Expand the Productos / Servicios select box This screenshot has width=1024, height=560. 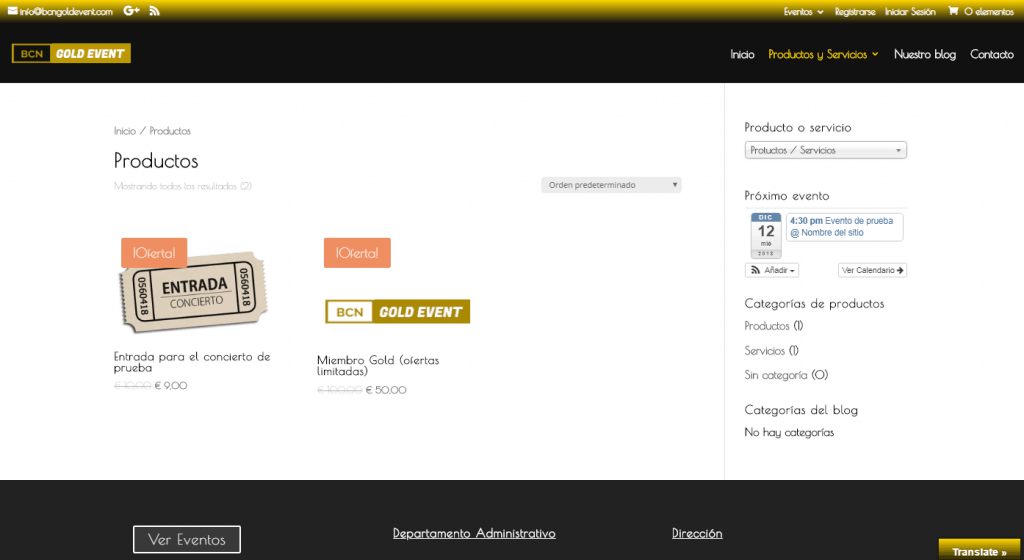click(825, 150)
